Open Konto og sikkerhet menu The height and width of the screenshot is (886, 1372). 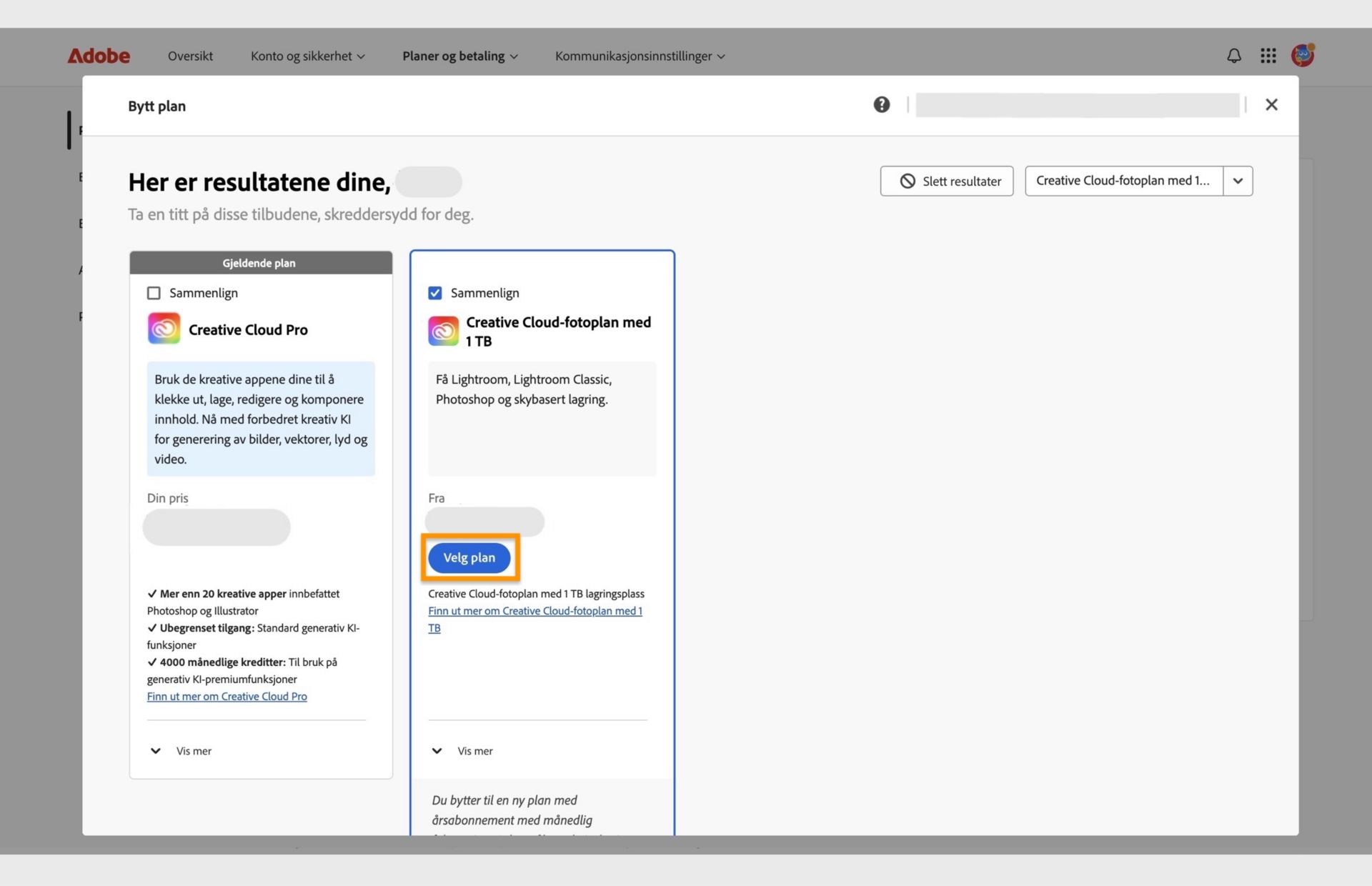[x=307, y=56]
